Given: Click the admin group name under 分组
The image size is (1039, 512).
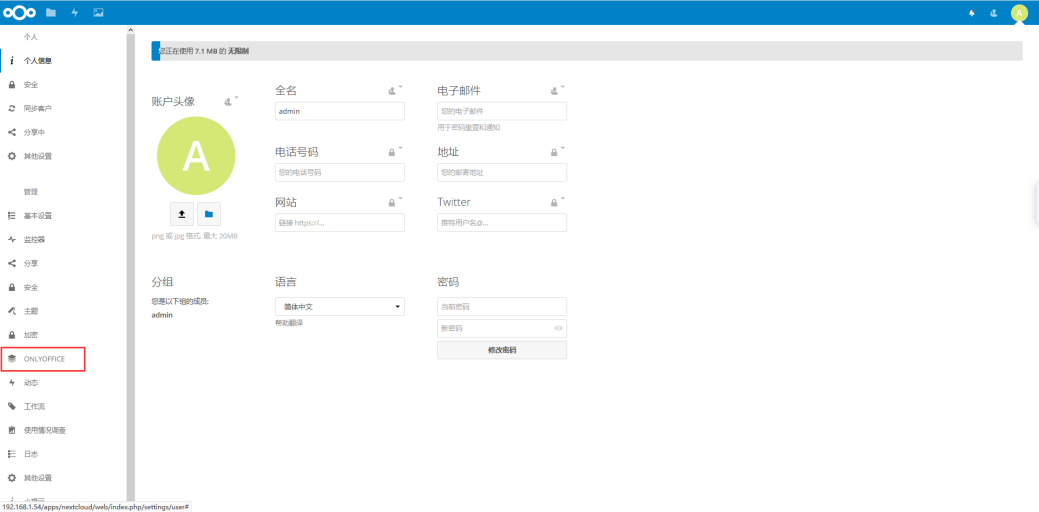Looking at the screenshot, I should click(x=162, y=315).
